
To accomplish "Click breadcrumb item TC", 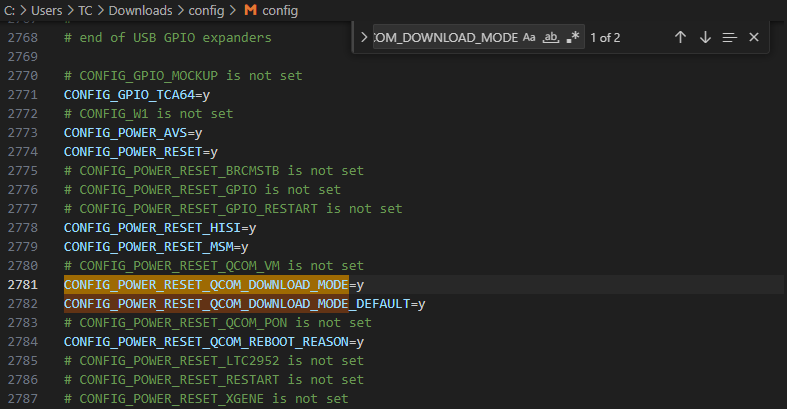I will 85,11.
